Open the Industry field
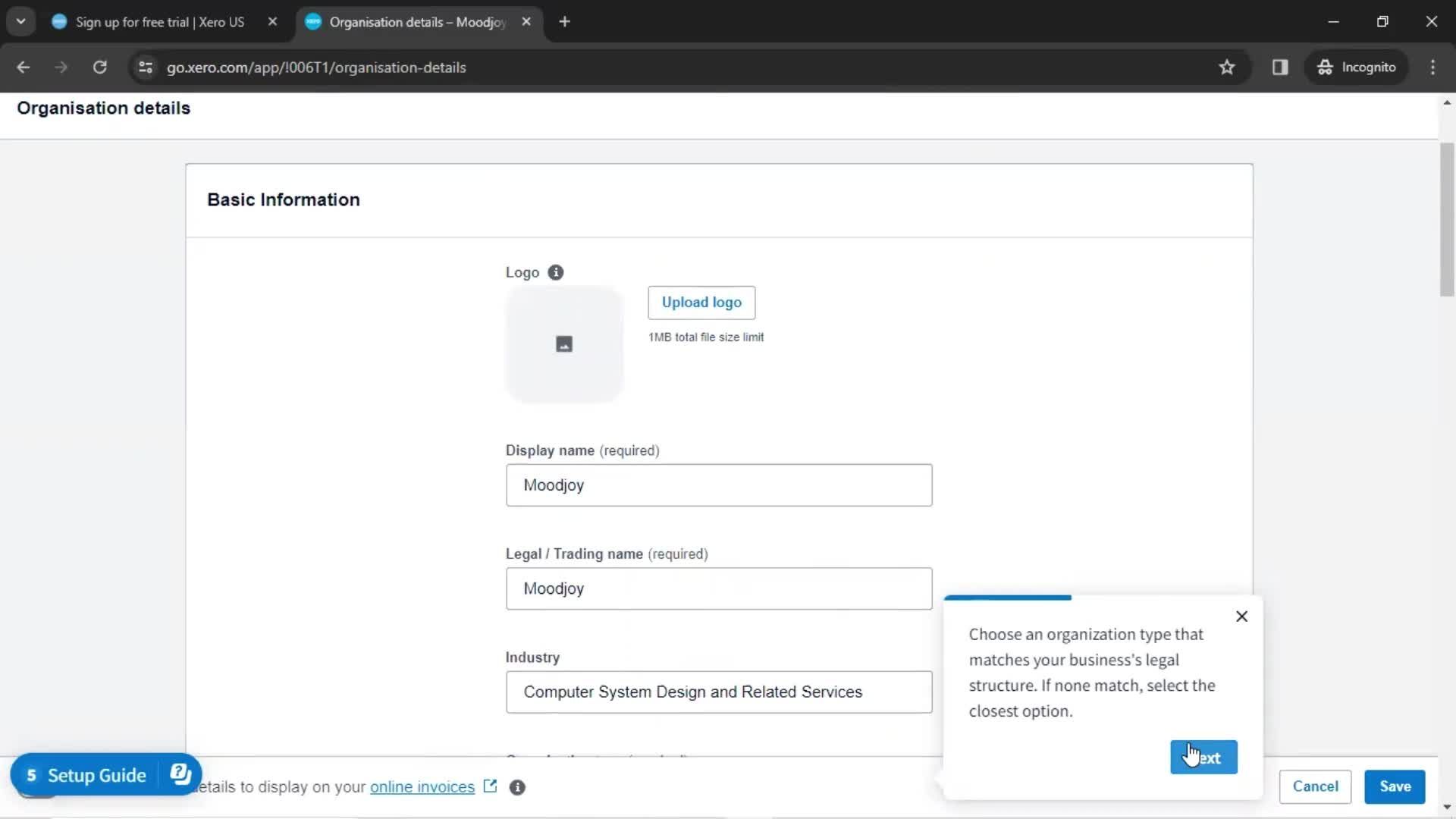Screen dimensions: 1456x819 coord(719,692)
